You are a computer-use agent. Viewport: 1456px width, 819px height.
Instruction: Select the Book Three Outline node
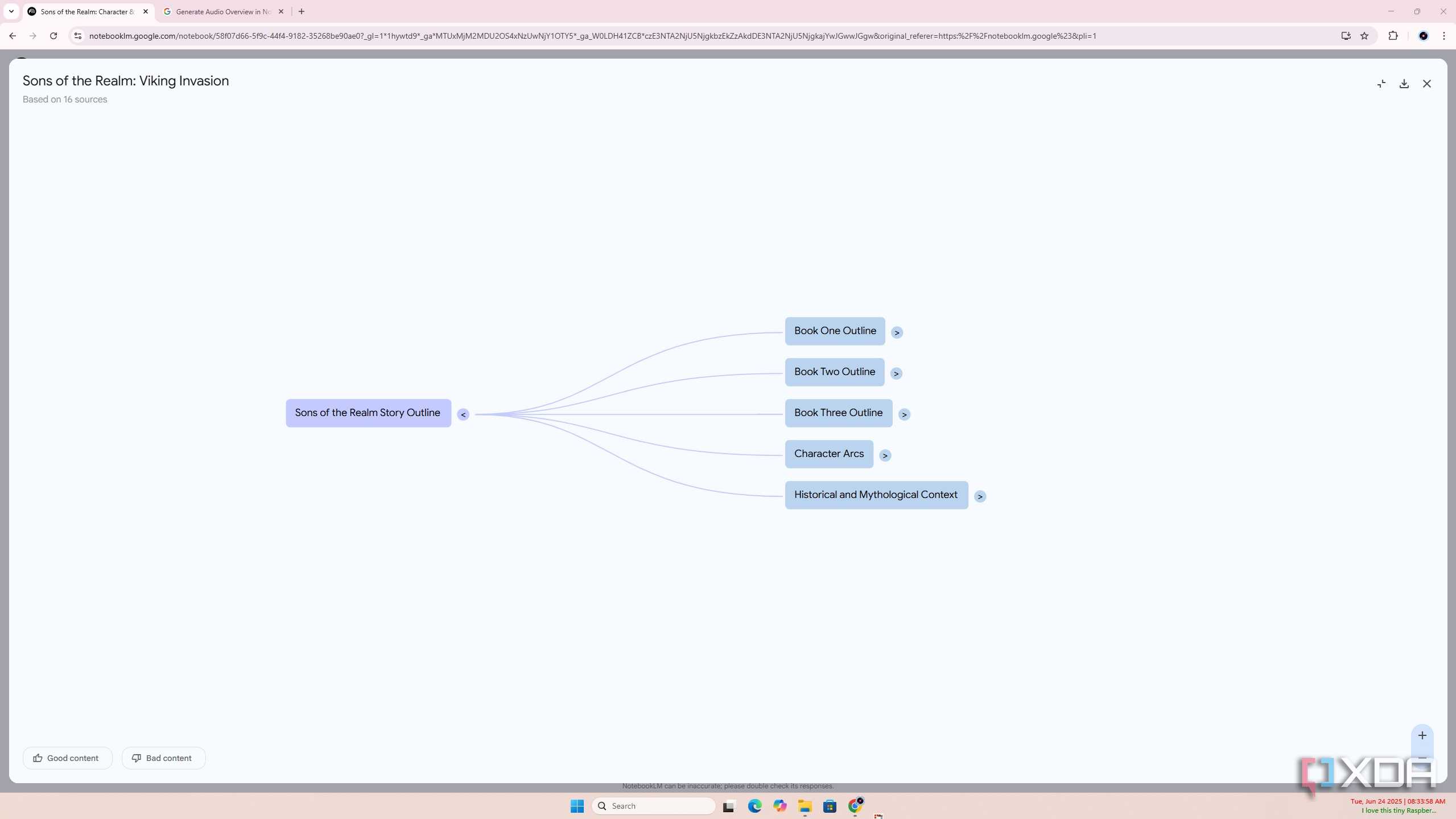(x=838, y=413)
